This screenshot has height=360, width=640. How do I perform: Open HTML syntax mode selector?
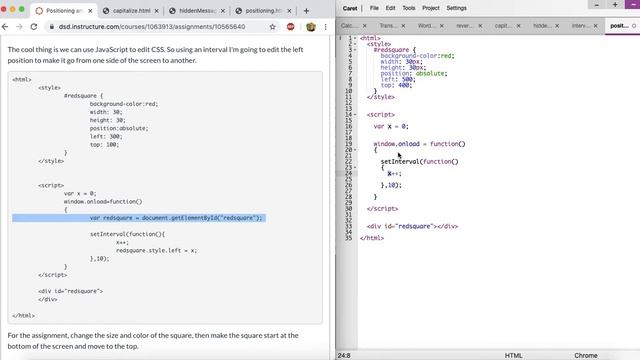click(x=513, y=356)
